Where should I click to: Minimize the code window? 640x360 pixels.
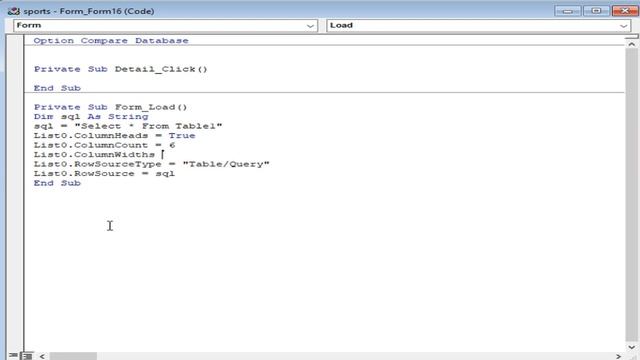point(567,11)
